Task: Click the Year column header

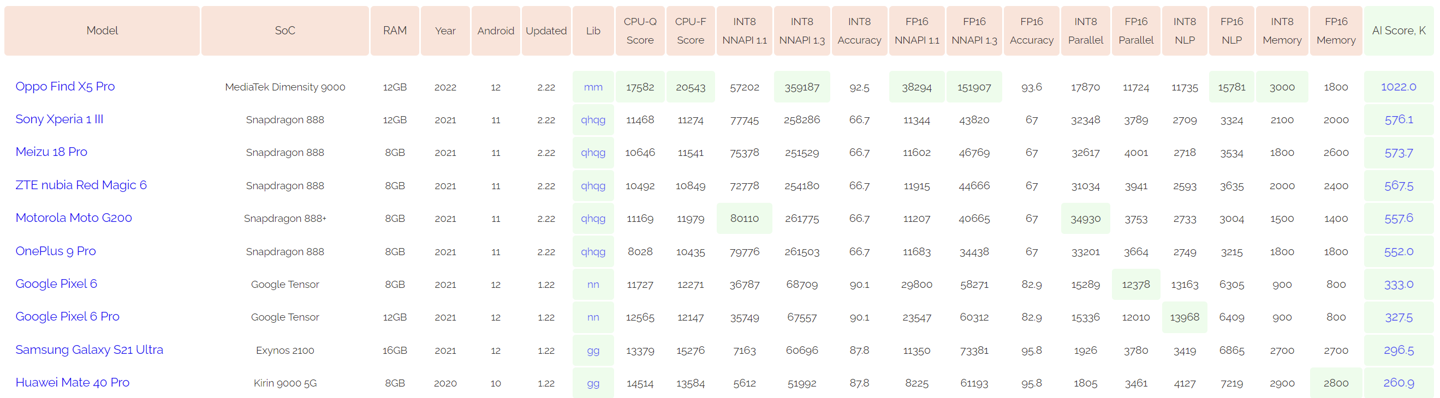Action: coord(446,31)
